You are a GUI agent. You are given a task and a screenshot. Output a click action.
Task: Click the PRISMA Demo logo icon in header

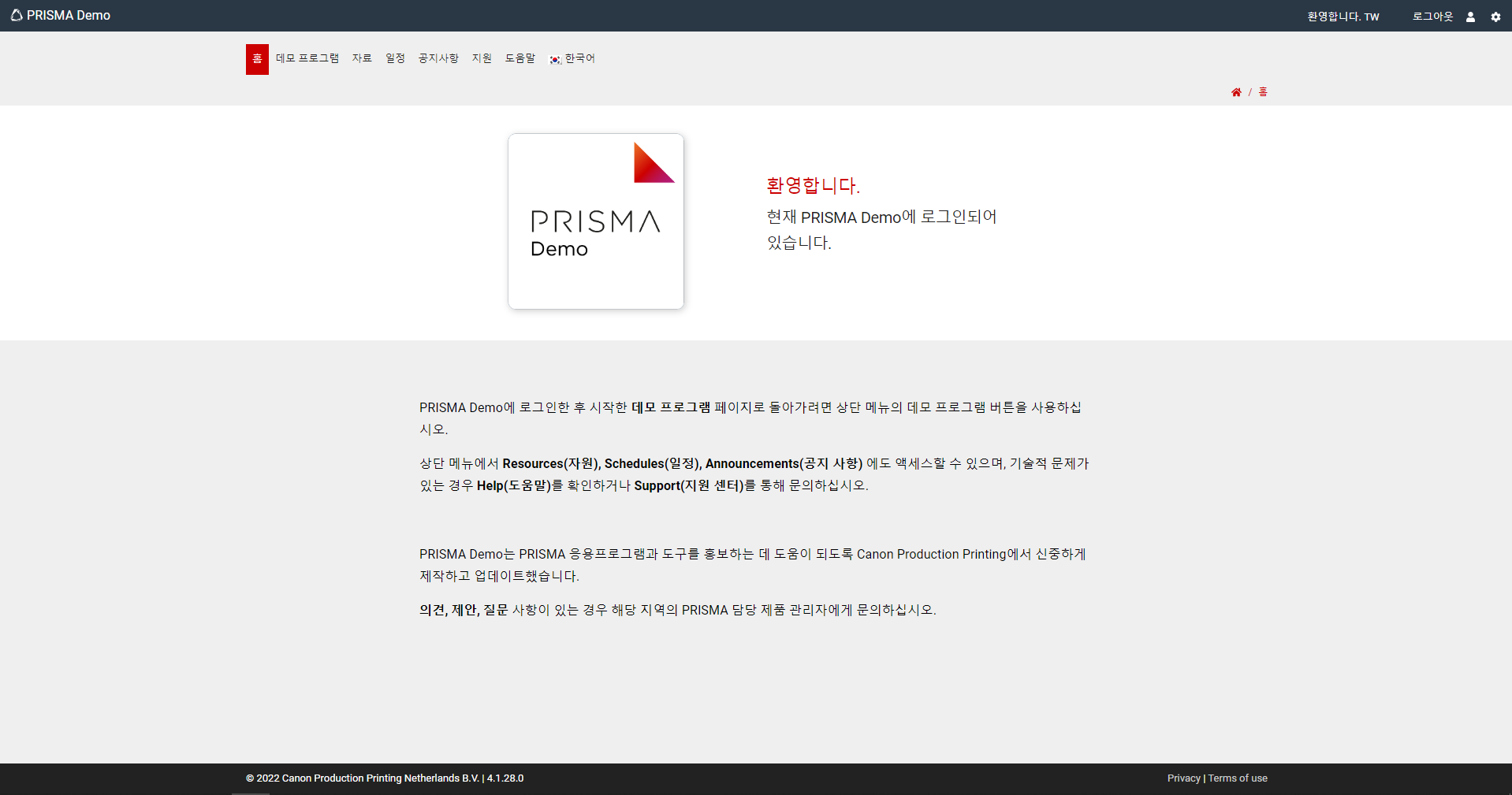[16, 15]
